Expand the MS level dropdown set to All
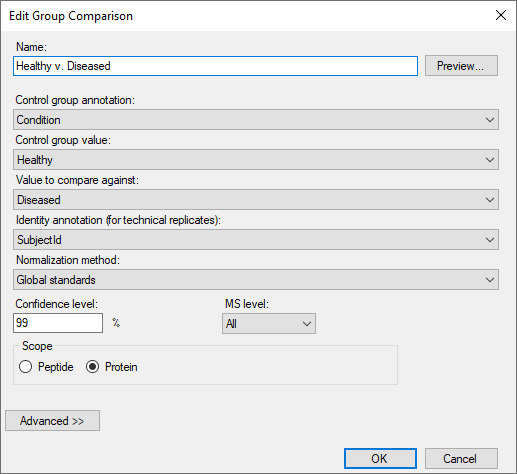517x474 pixels. click(x=269, y=323)
